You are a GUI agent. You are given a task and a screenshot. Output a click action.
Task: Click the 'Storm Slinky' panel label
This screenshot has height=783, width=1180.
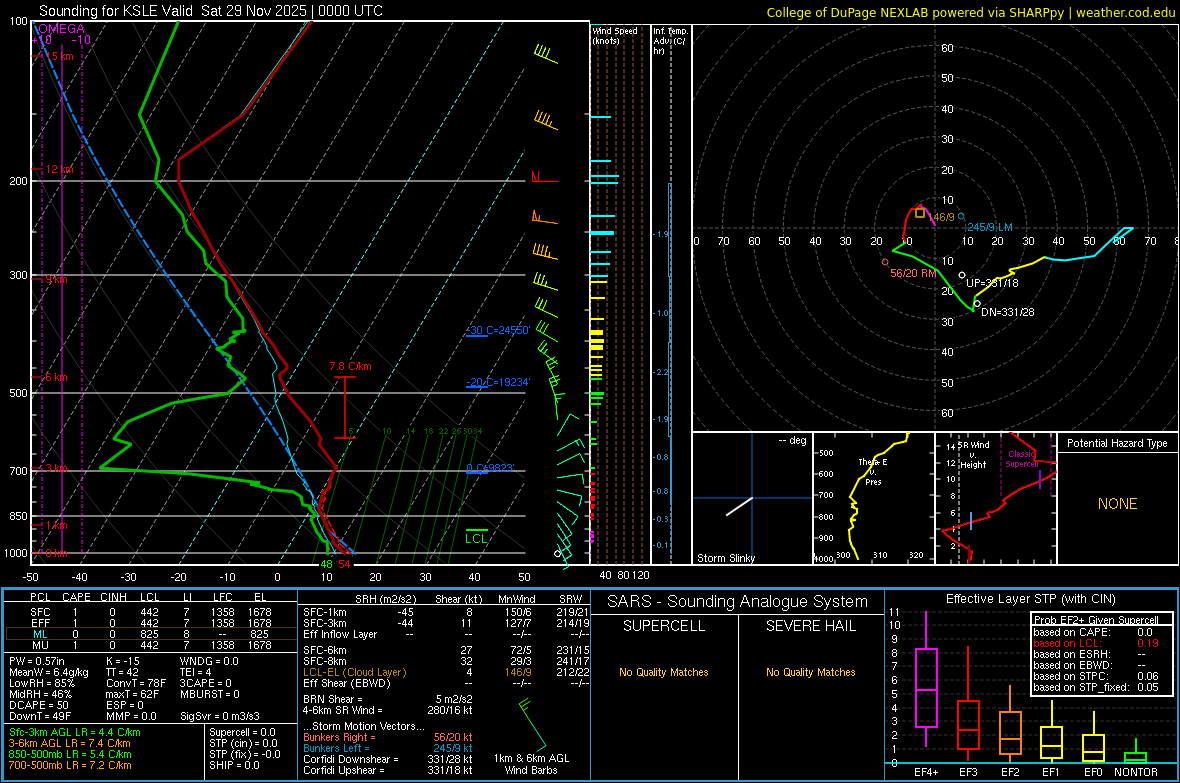[725, 558]
